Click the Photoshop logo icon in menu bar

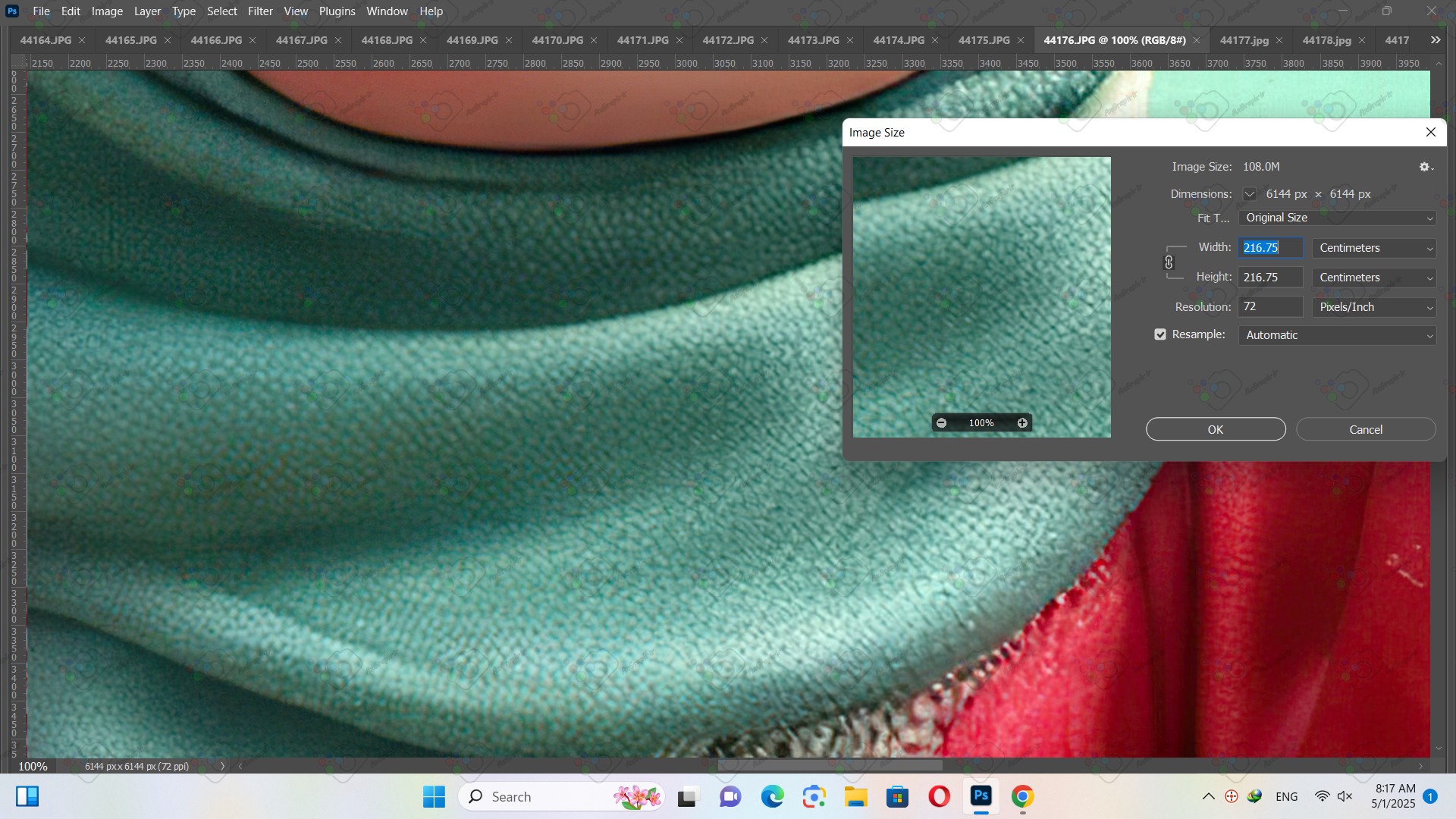12,11
